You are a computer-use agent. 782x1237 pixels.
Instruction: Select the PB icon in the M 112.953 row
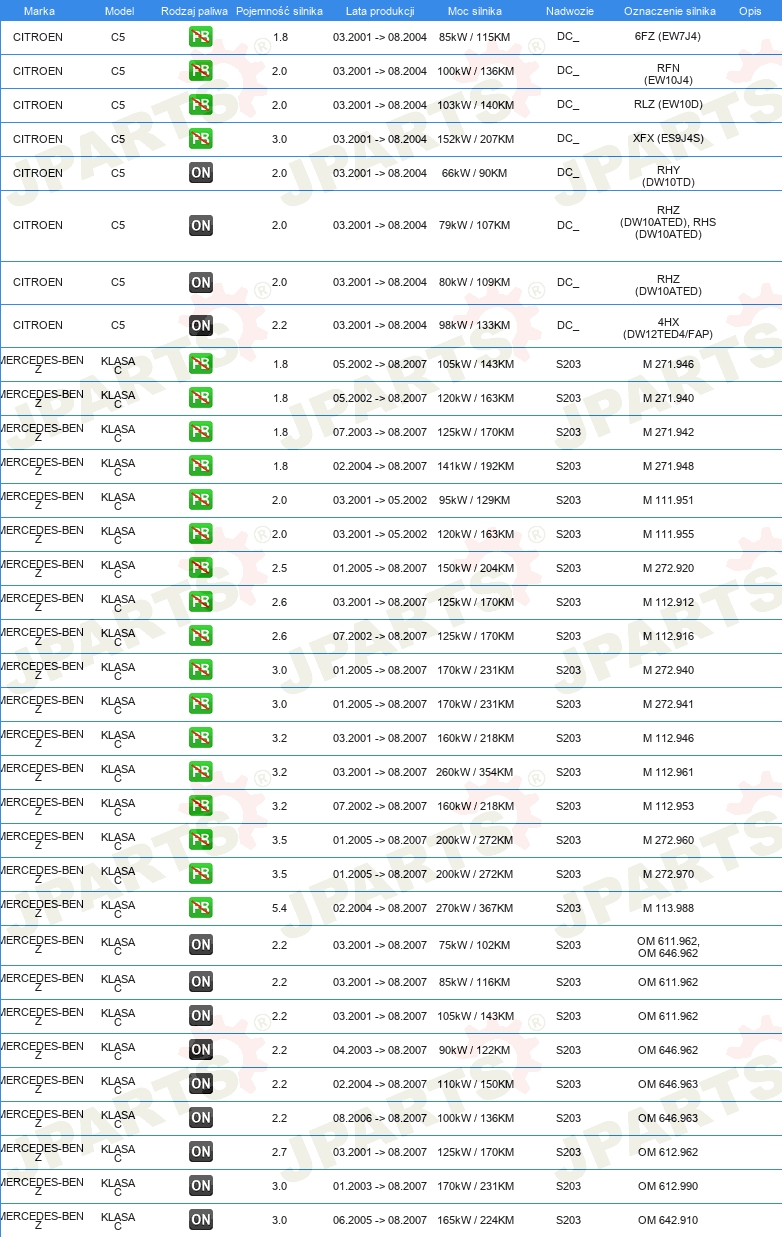tap(201, 806)
